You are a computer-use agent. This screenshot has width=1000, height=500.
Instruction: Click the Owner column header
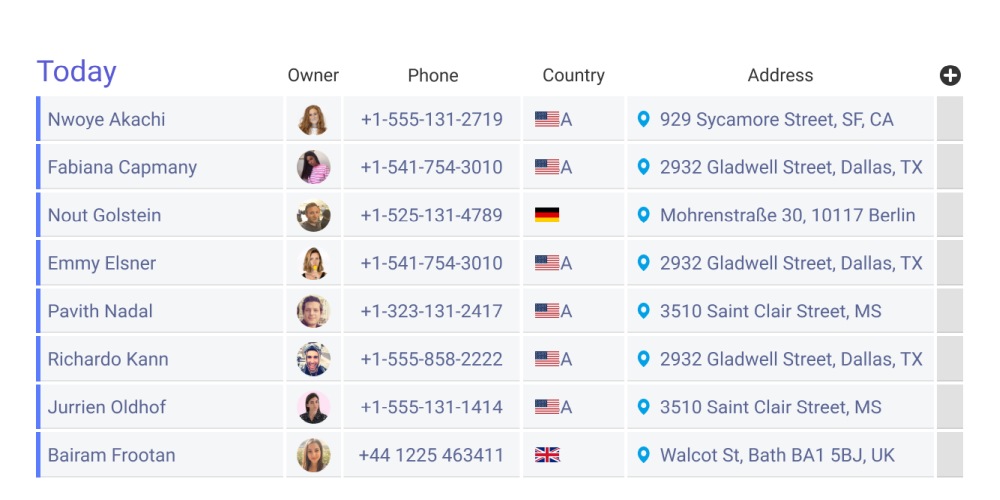tap(313, 75)
